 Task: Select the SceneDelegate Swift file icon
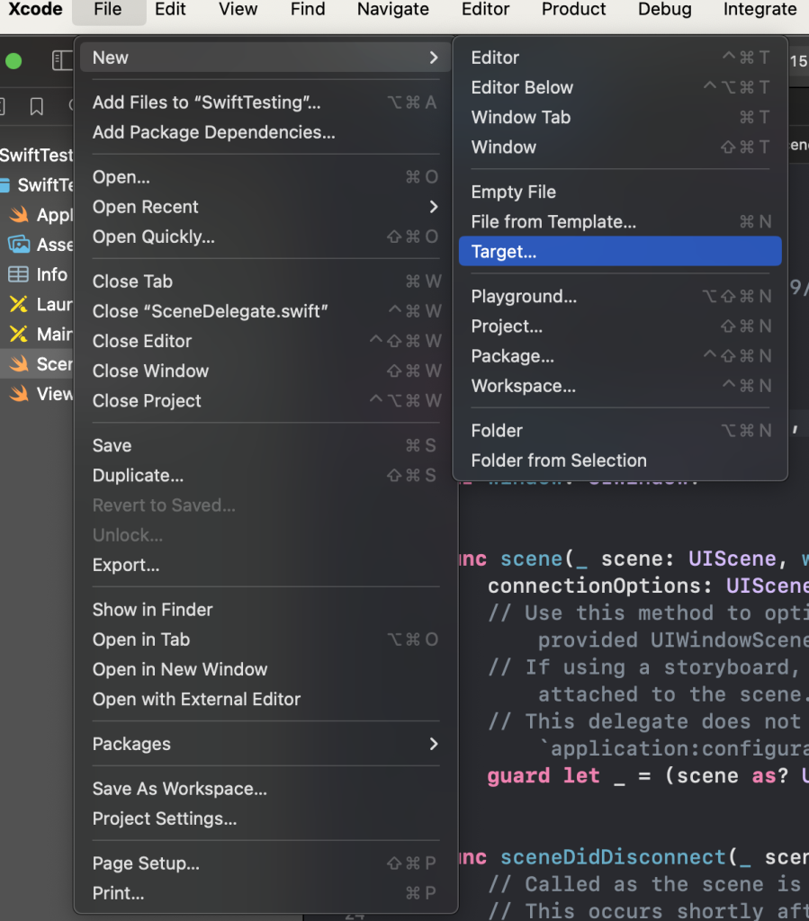[x=19, y=364]
